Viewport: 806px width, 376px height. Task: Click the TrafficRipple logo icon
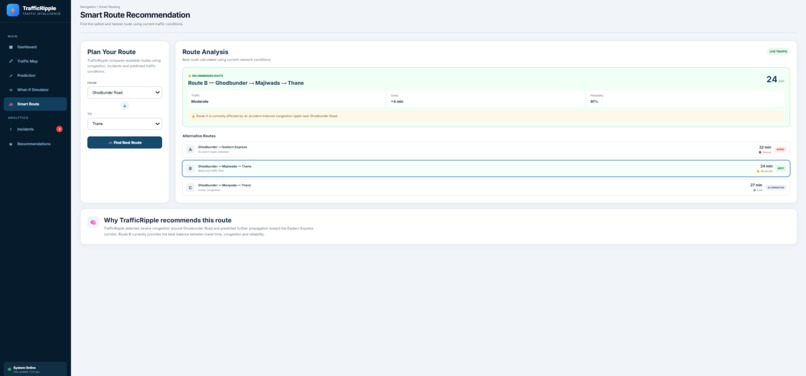tap(13, 10)
